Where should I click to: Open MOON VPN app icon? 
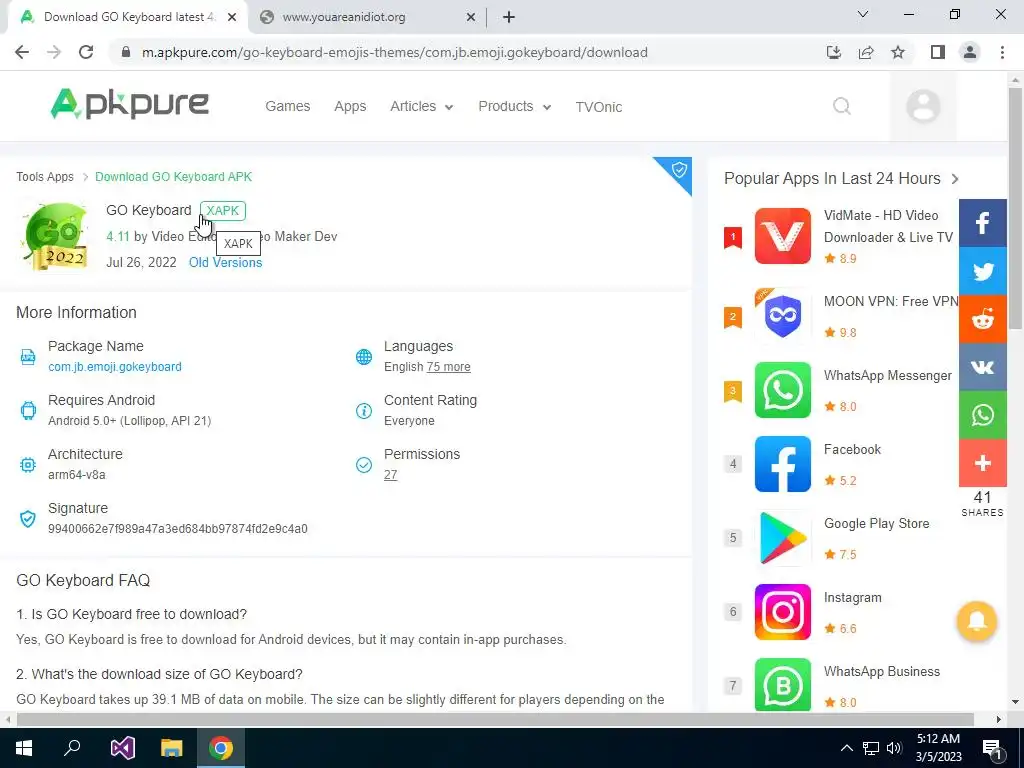point(782,316)
